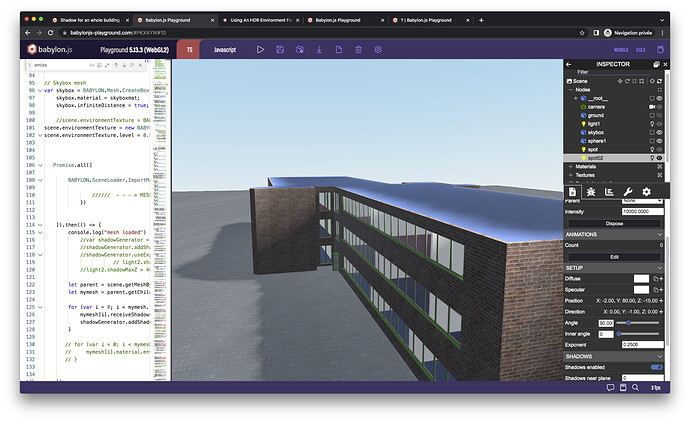Save the playground code

[280, 50]
